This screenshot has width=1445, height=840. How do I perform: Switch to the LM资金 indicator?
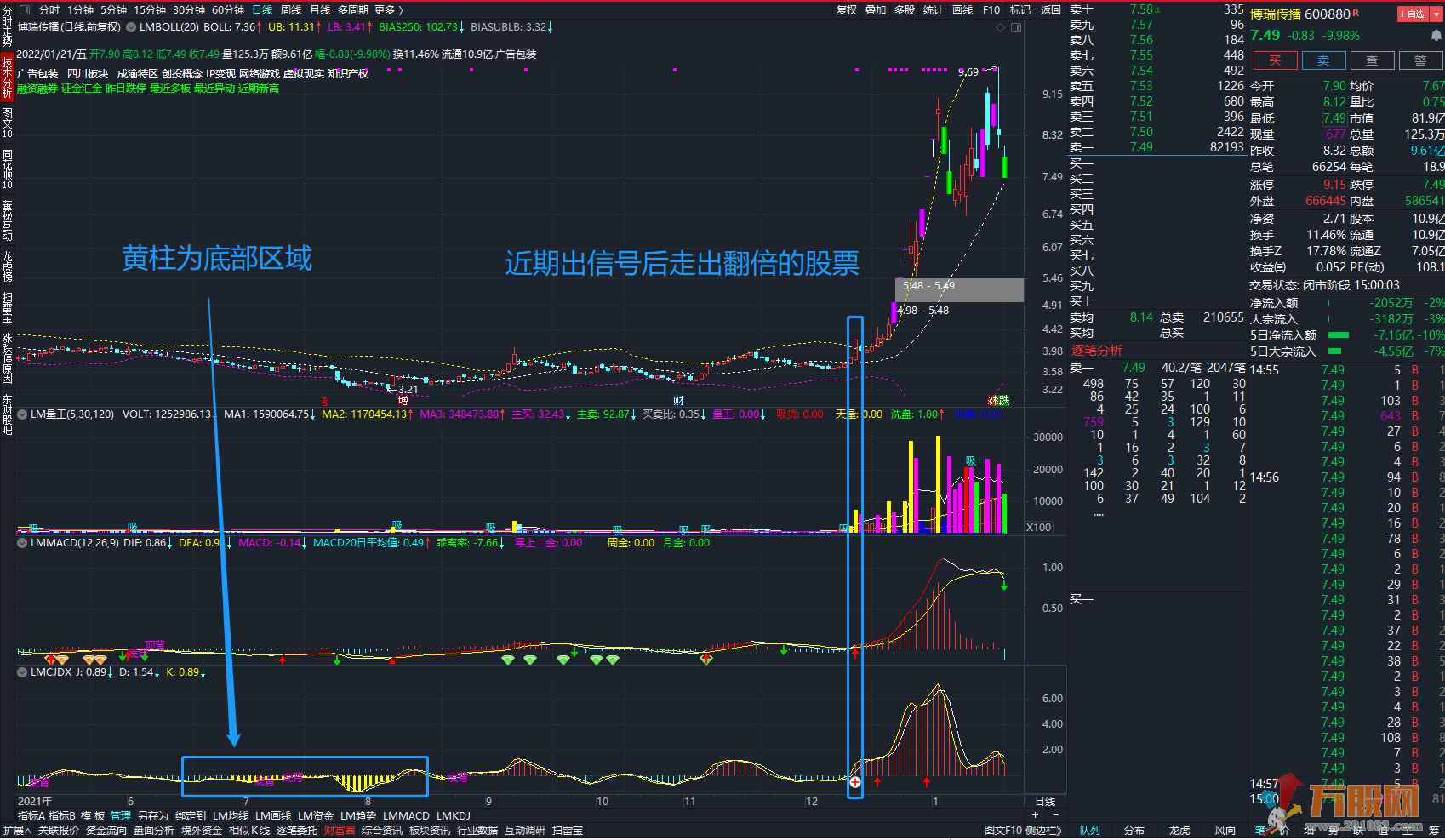coord(316,815)
